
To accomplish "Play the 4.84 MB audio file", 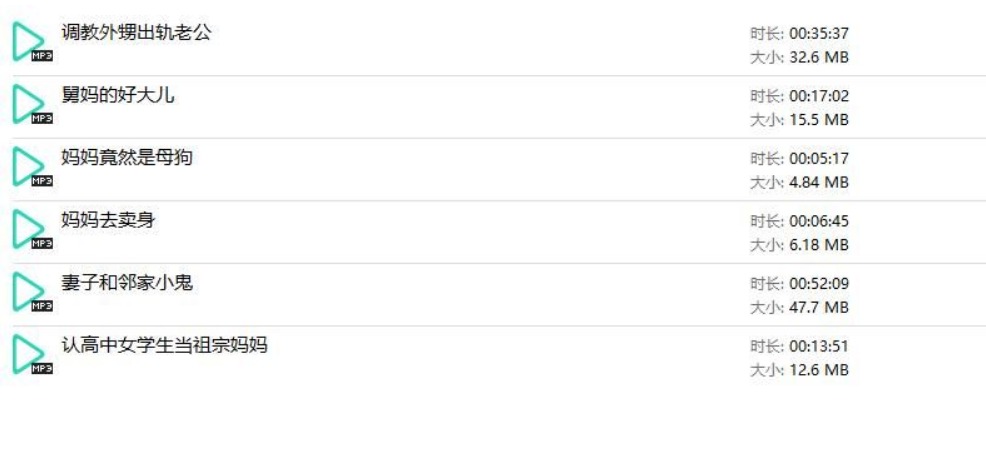I will click(x=31, y=167).
